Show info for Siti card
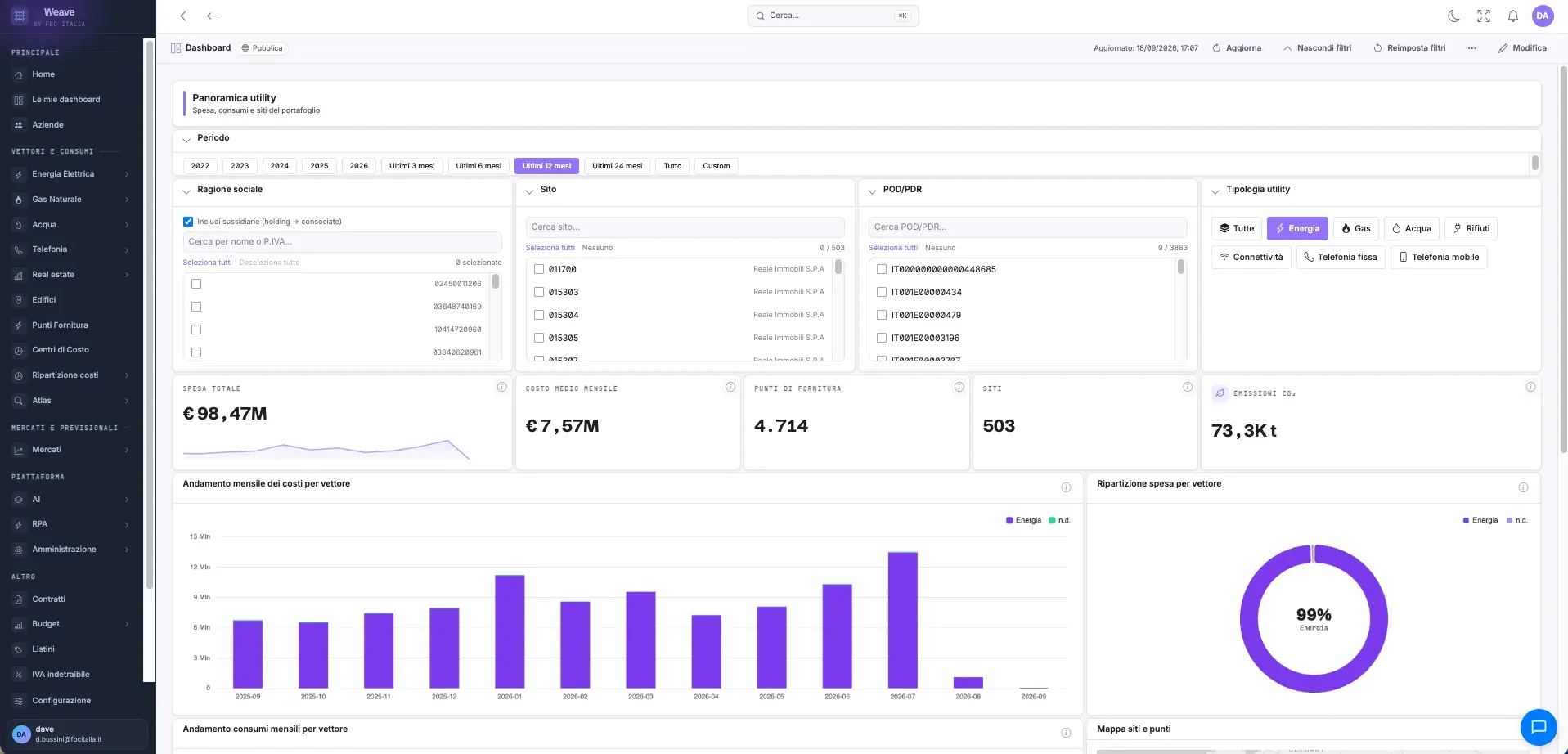Screen dimensions: 1568x754 tap(1188, 387)
